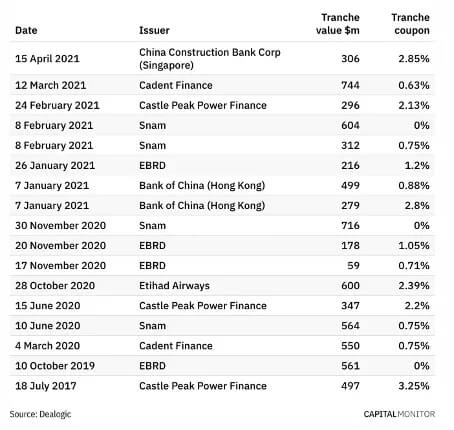Click the Source: Dealogic caption
The width and height of the screenshot is (454, 430).
pos(40,414)
